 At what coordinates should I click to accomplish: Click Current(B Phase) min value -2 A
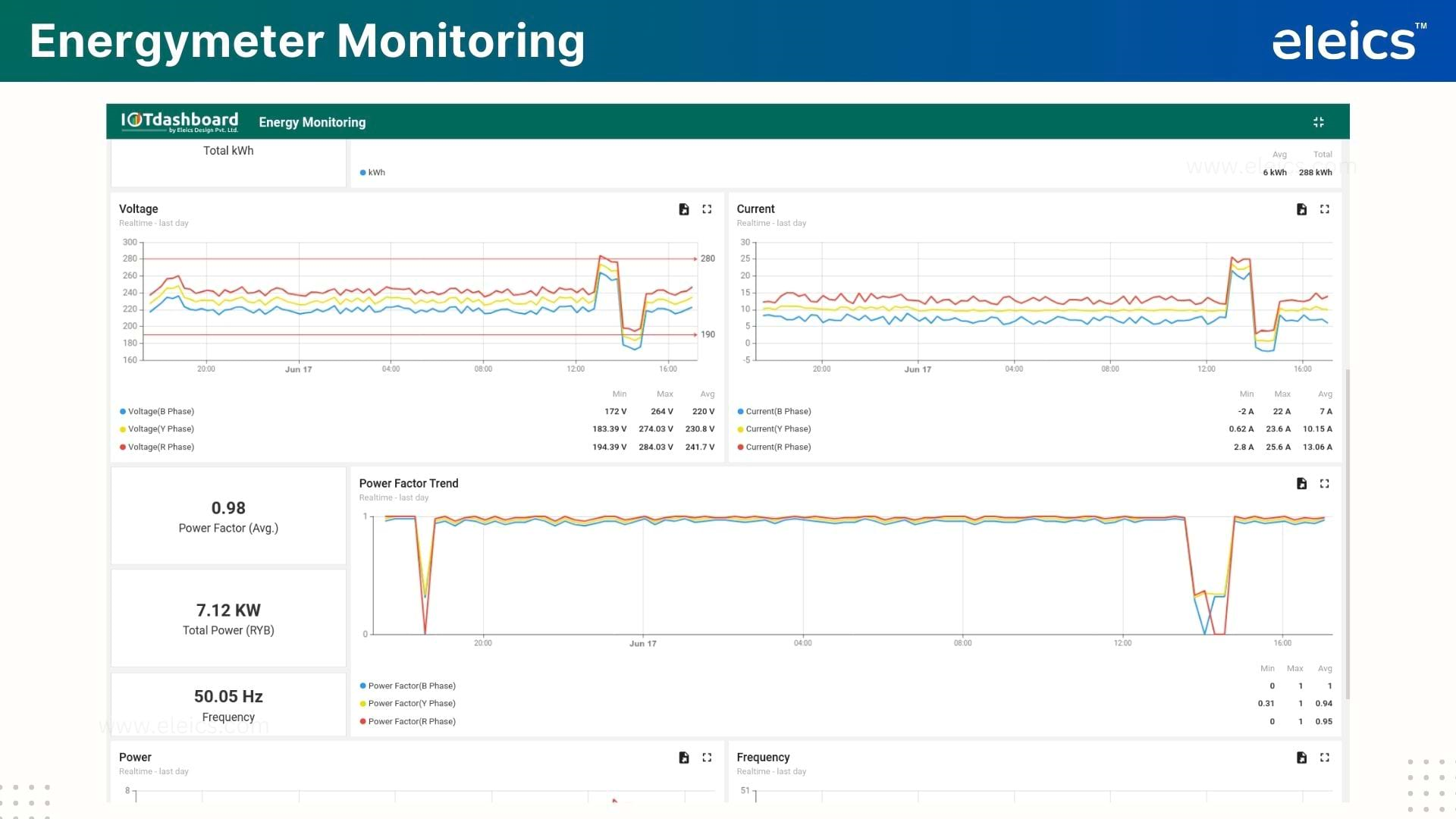1246,412
